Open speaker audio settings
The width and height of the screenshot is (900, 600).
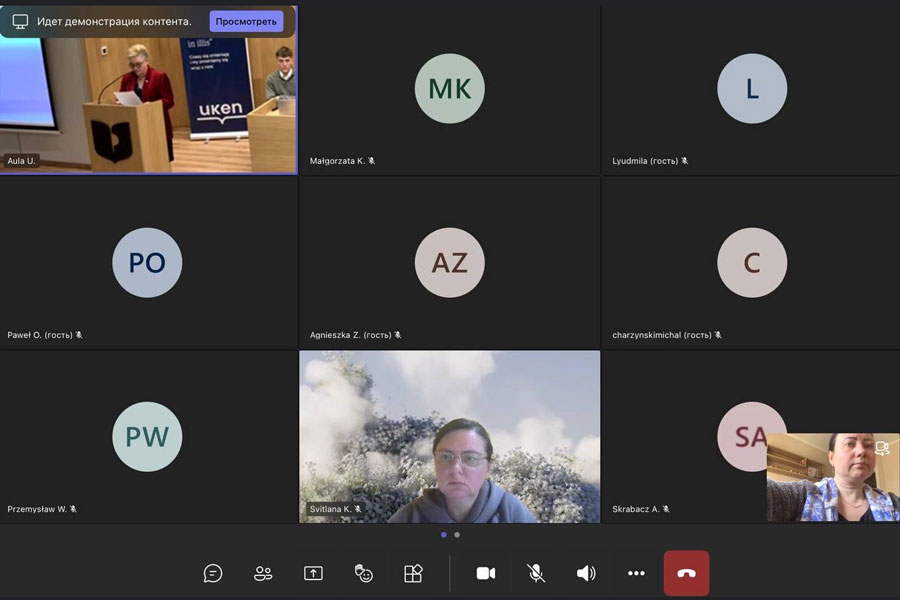[586, 573]
